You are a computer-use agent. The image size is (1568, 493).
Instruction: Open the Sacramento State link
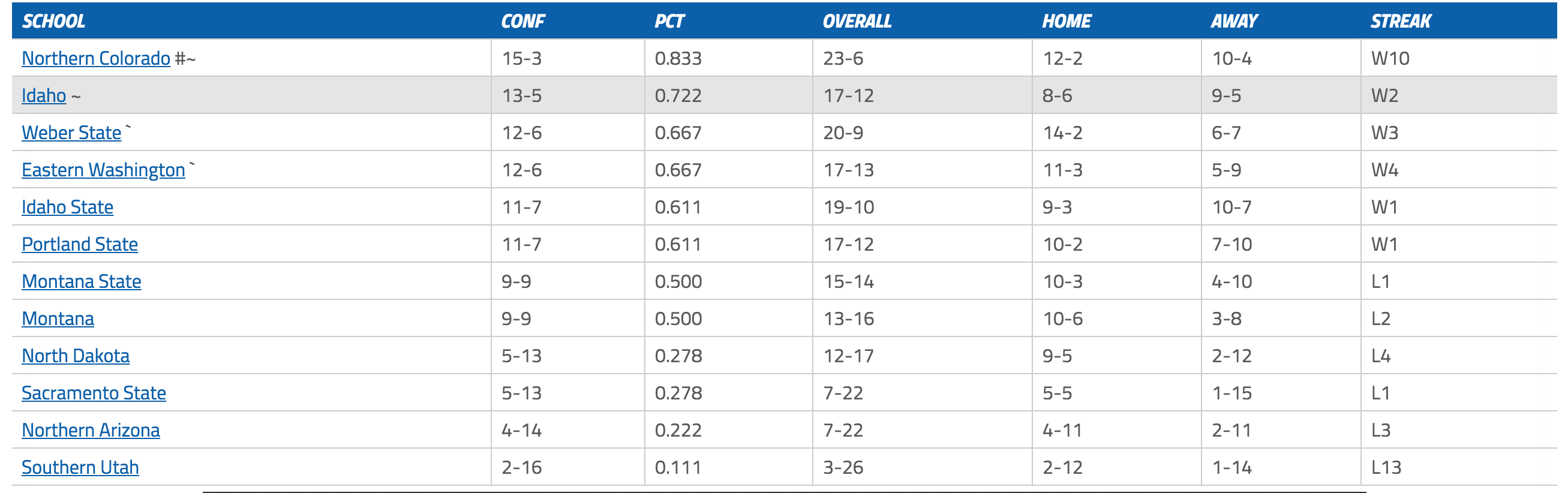pyautogui.click(x=93, y=393)
